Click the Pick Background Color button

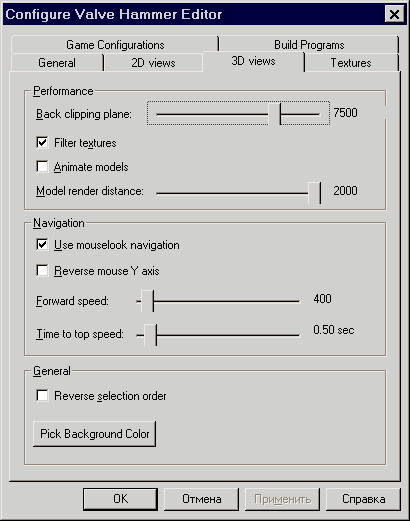(x=94, y=434)
